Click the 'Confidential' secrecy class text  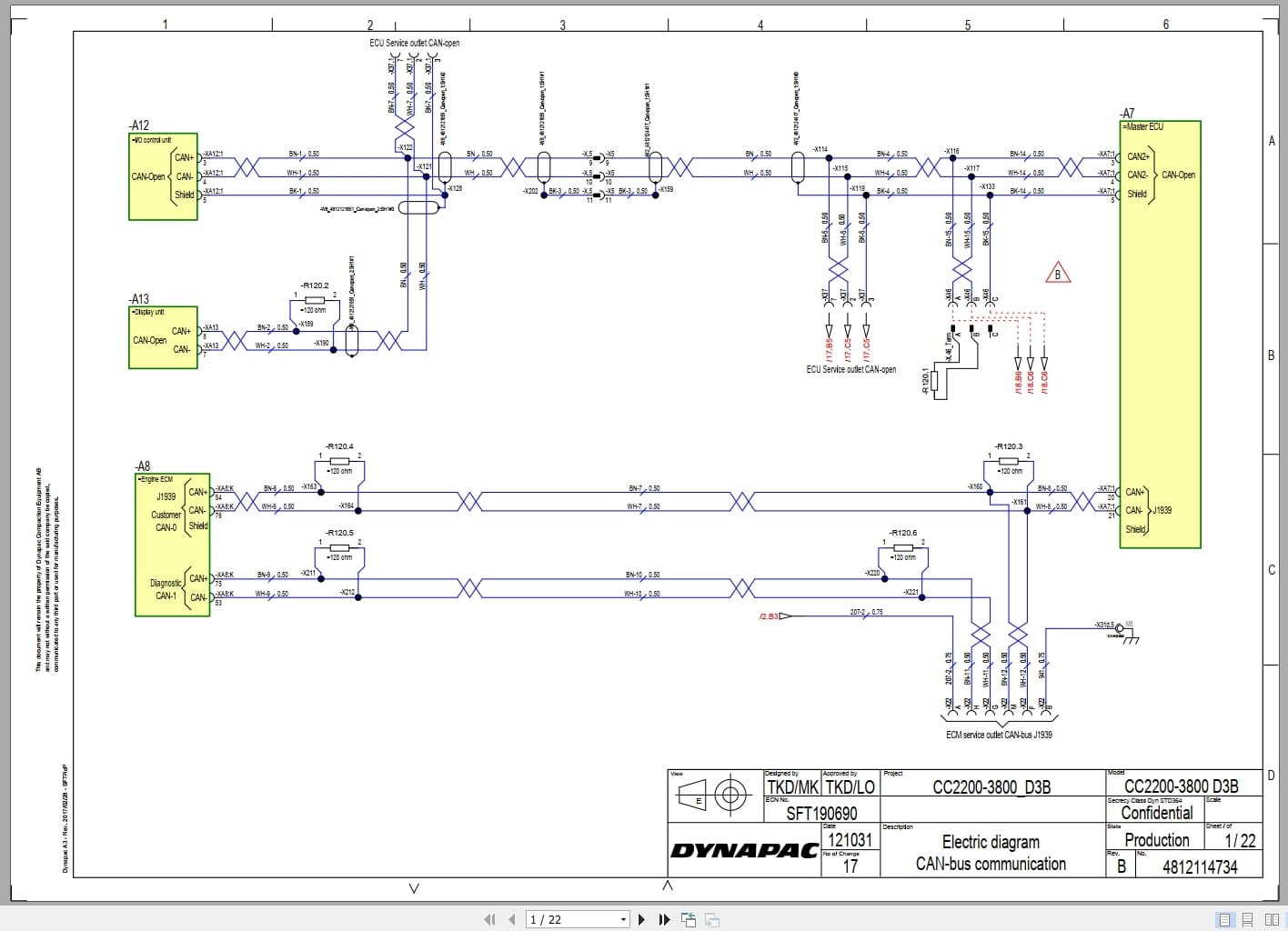tap(1156, 813)
